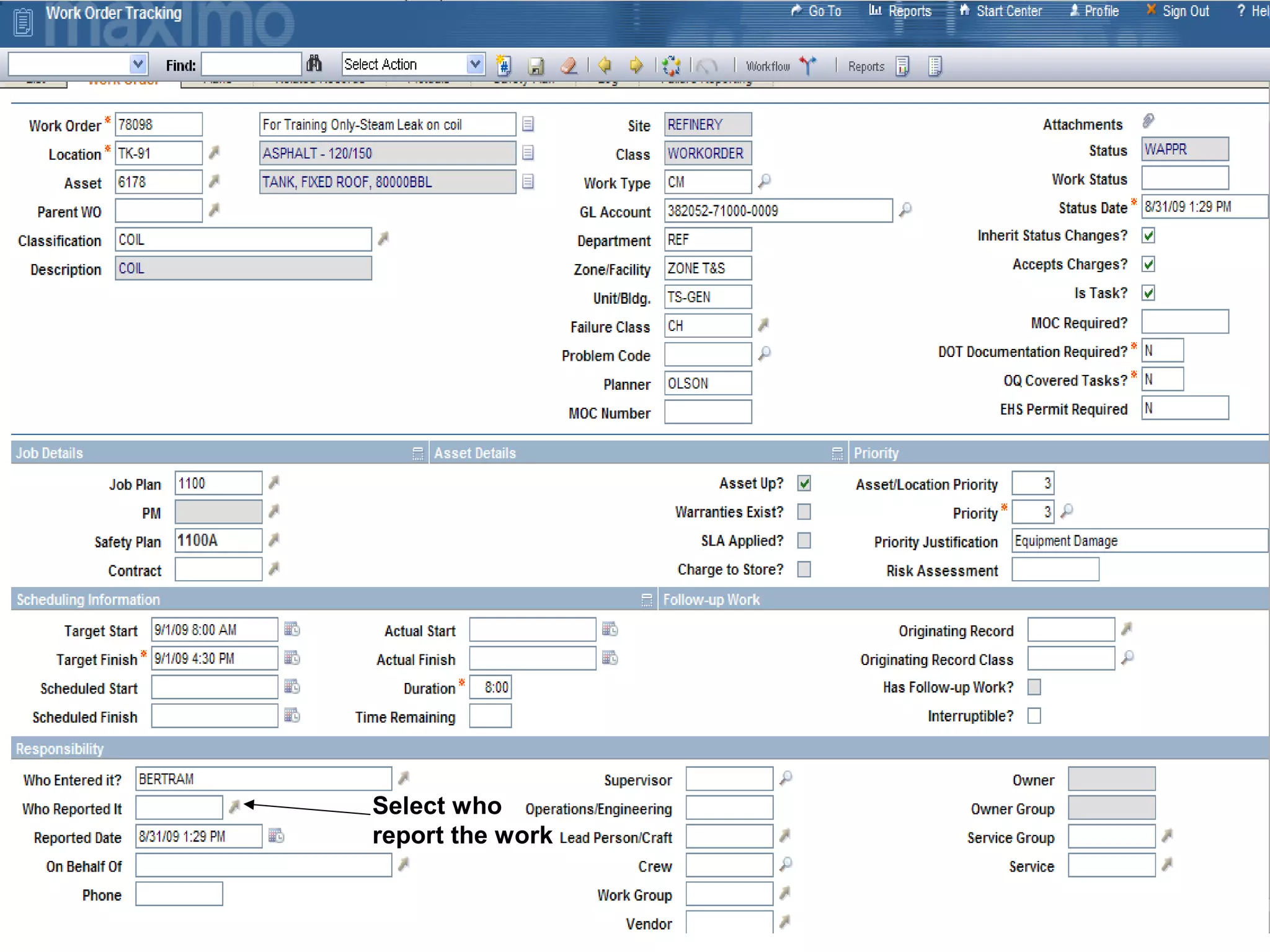Open Job Plan detail menu arrow
The width and height of the screenshot is (1270, 952).
click(x=273, y=482)
